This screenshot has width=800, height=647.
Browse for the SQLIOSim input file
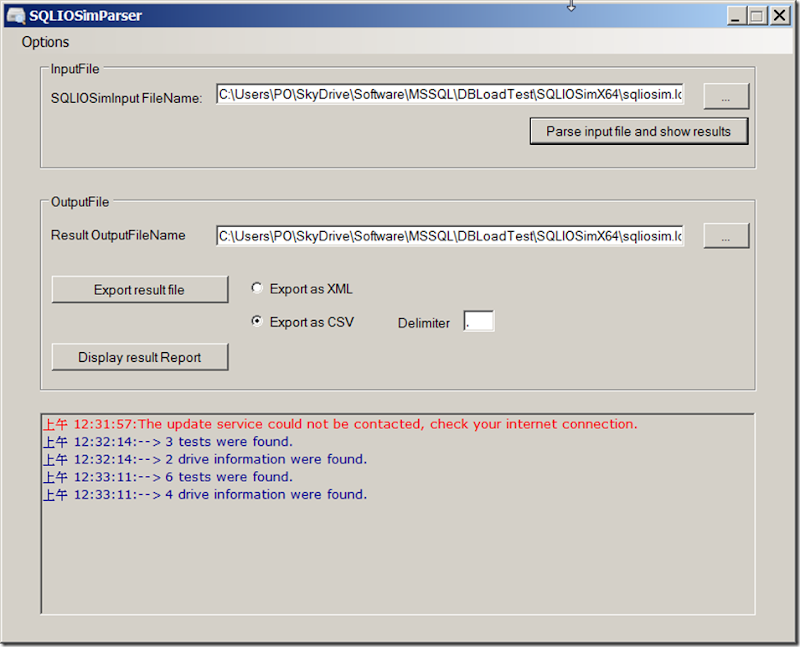(x=726, y=96)
